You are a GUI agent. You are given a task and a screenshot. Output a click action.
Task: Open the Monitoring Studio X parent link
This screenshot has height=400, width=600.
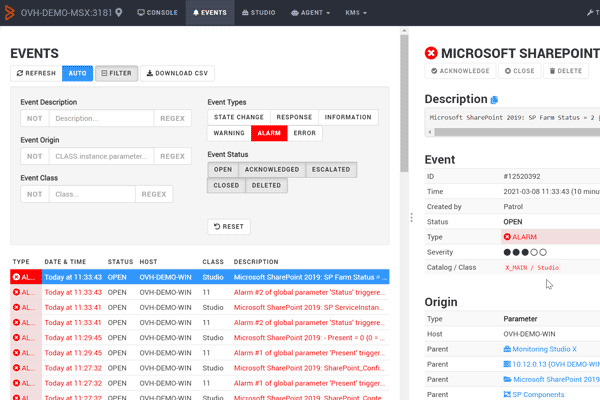click(x=540, y=349)
